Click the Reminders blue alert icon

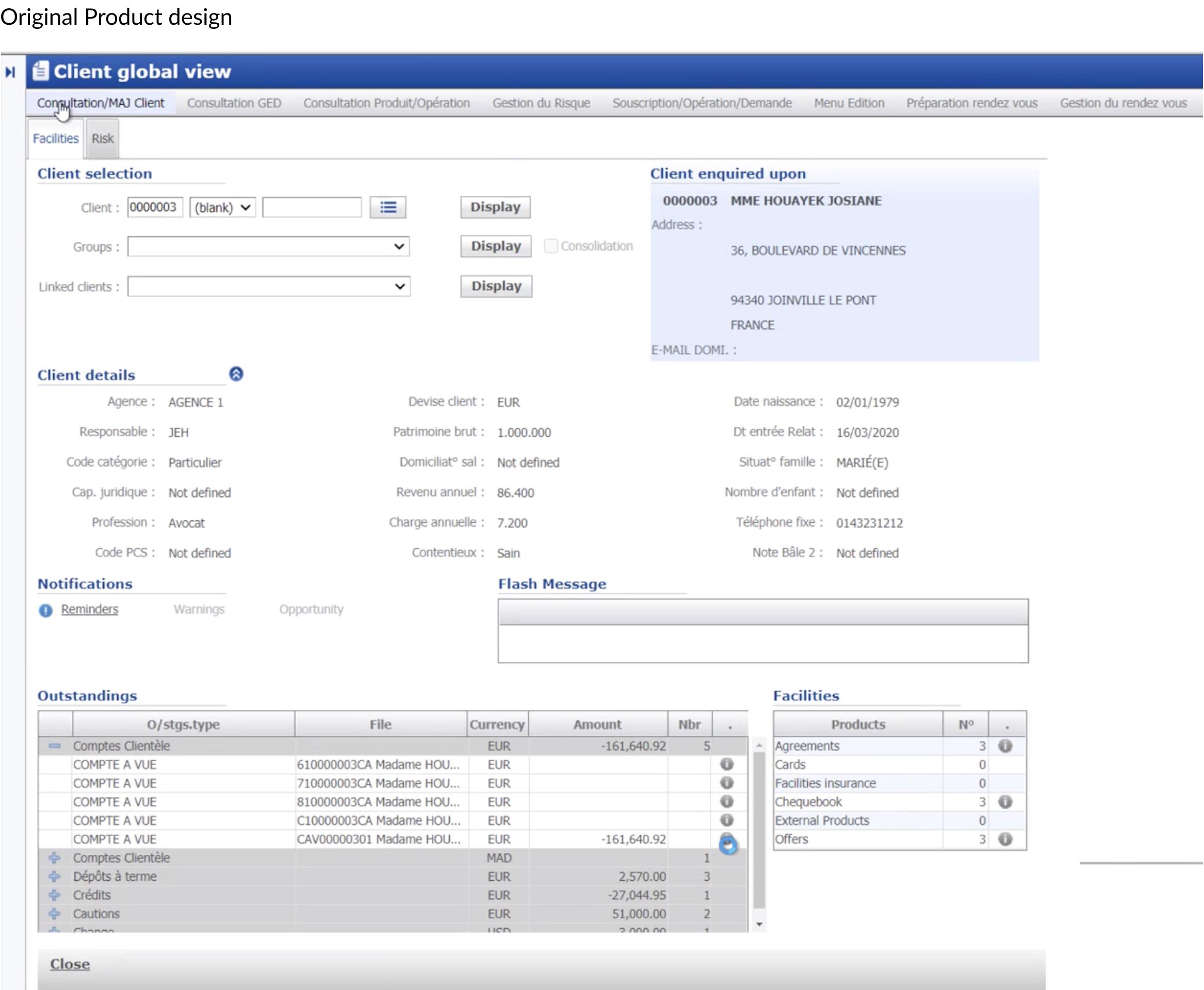45,610
